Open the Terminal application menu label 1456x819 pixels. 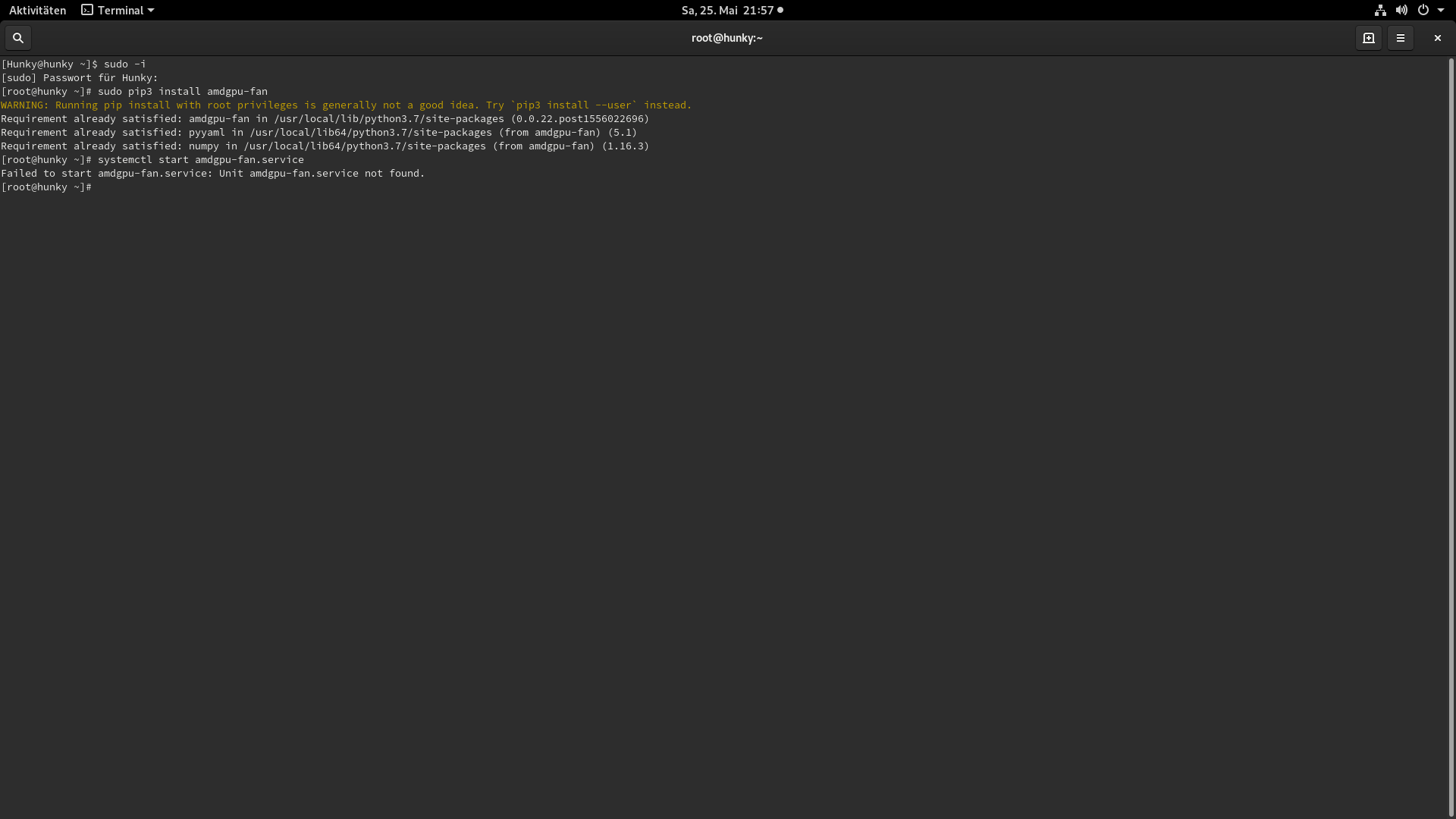[x=121, y=11]
